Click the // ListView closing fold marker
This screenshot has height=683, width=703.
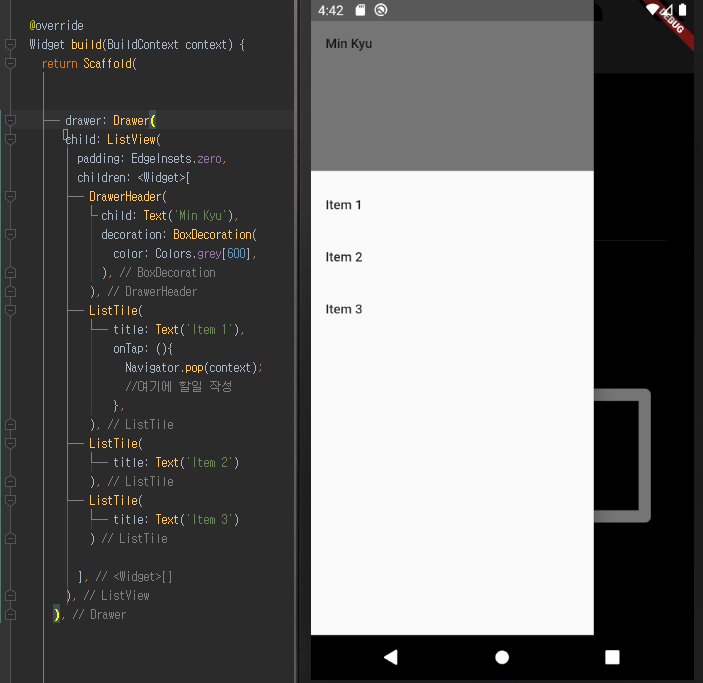click(x=10, y=595)
